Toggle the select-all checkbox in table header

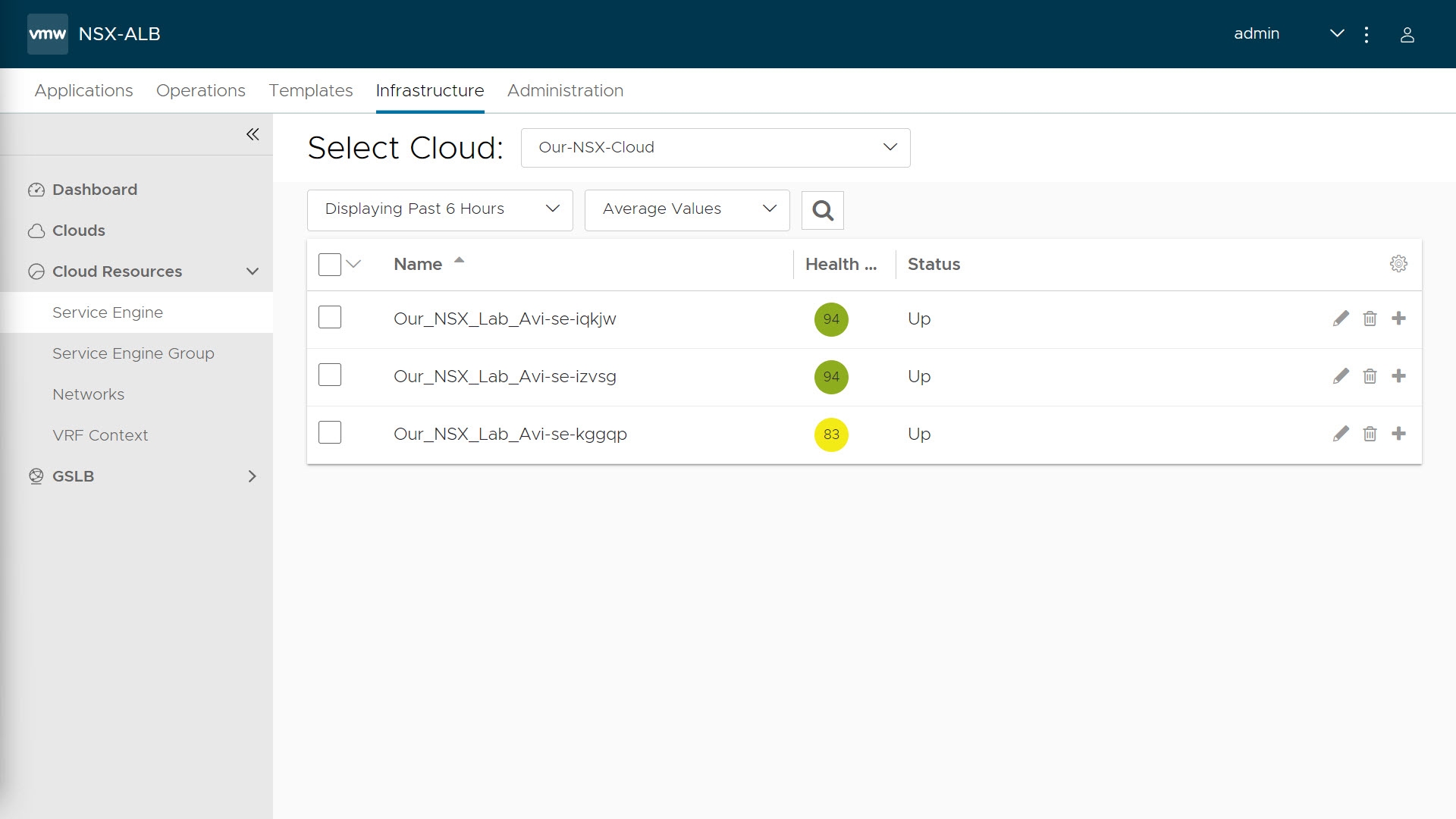tap(330, 265)
